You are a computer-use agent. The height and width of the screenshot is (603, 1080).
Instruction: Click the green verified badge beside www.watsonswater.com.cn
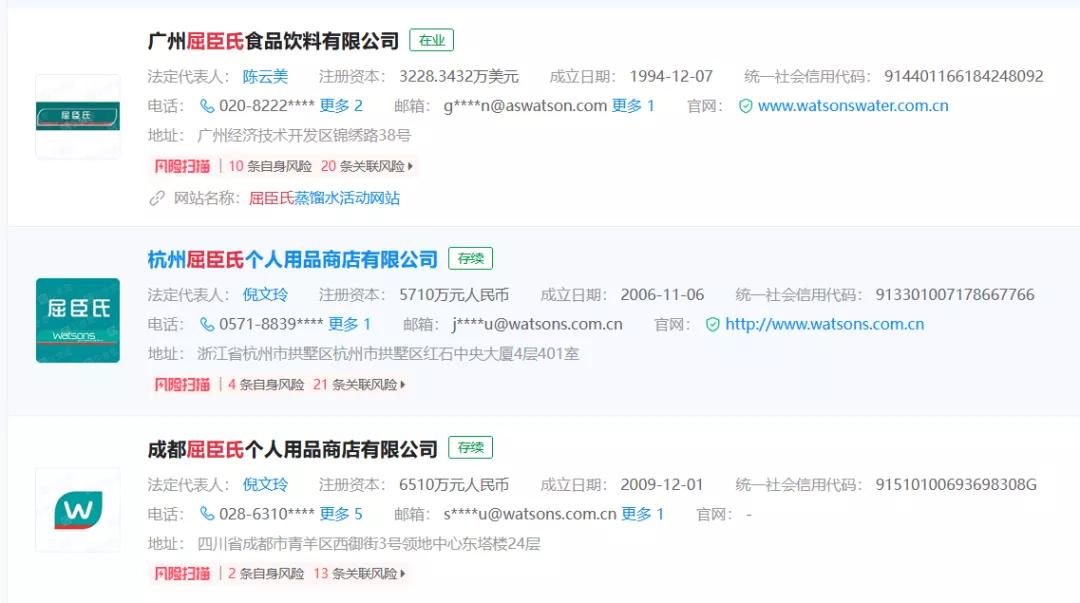coord(743,104)
